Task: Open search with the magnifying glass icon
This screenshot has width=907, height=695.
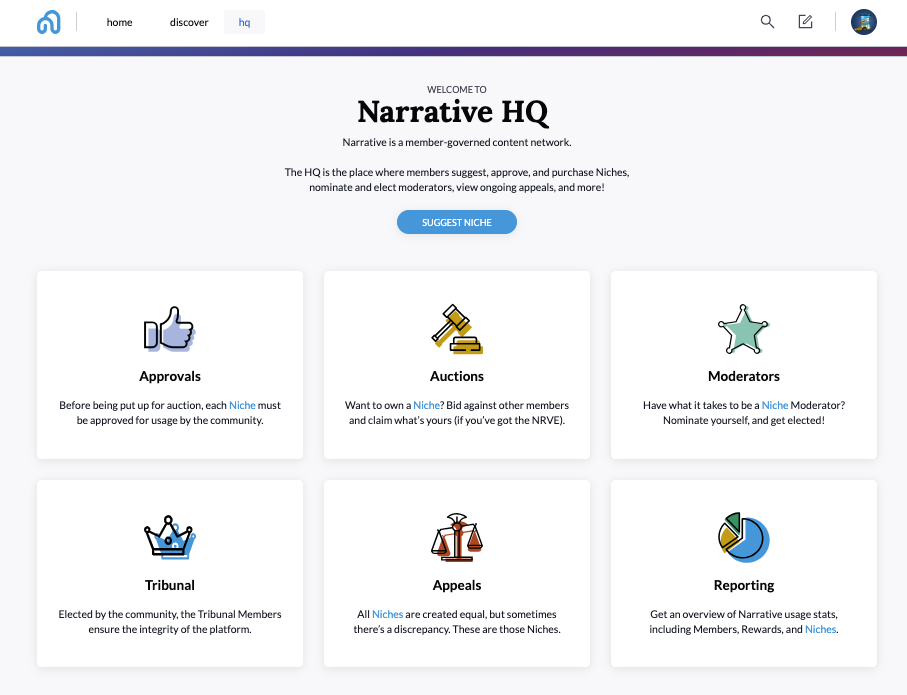Action: (x=767, y=21)
